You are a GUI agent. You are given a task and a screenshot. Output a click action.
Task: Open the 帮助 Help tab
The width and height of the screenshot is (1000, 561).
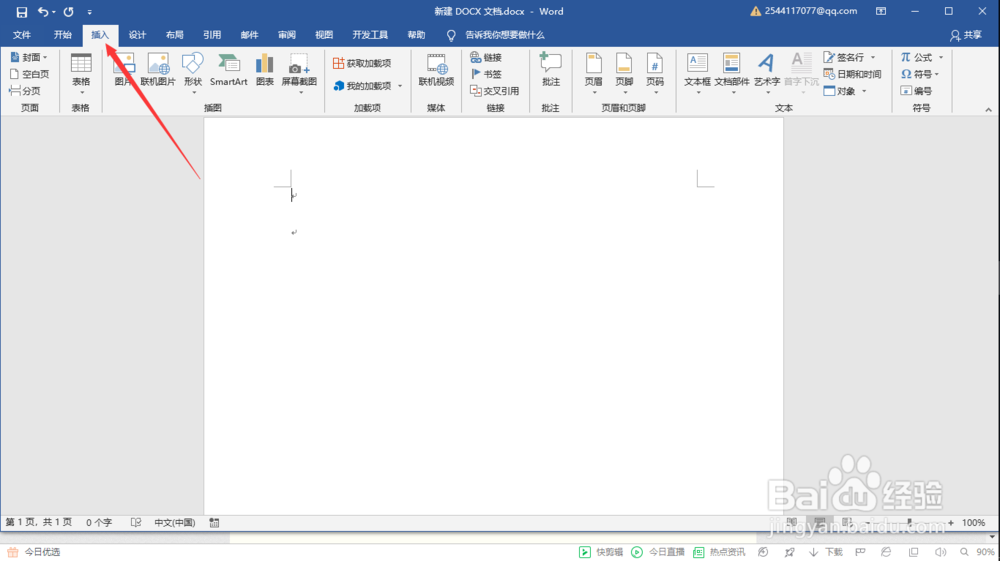(x=416, y=35)
